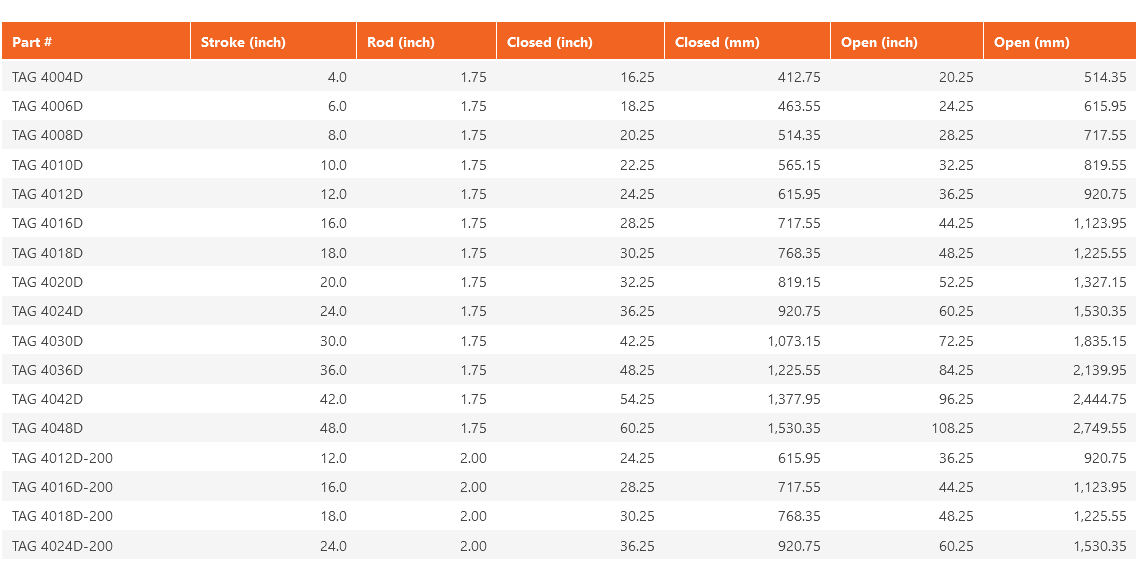Sort by the "Stroke (inch)" column header
1136x568 pixels.
coord(243,42)
